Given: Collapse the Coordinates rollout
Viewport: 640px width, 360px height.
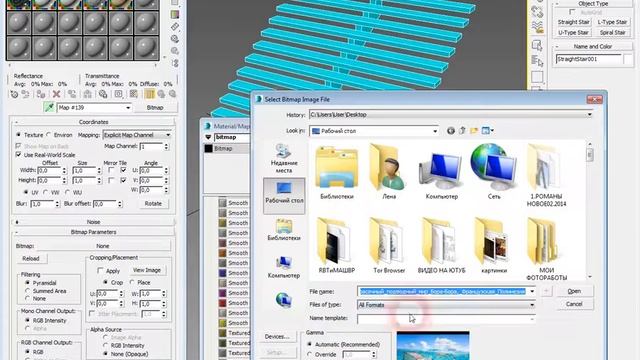Looking at the screenshot, I should [93, 122].
